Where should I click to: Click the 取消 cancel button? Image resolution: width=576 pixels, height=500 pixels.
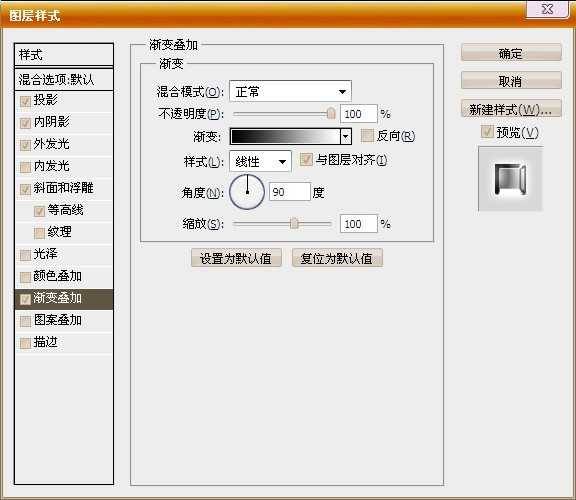(x=511, y=81)
